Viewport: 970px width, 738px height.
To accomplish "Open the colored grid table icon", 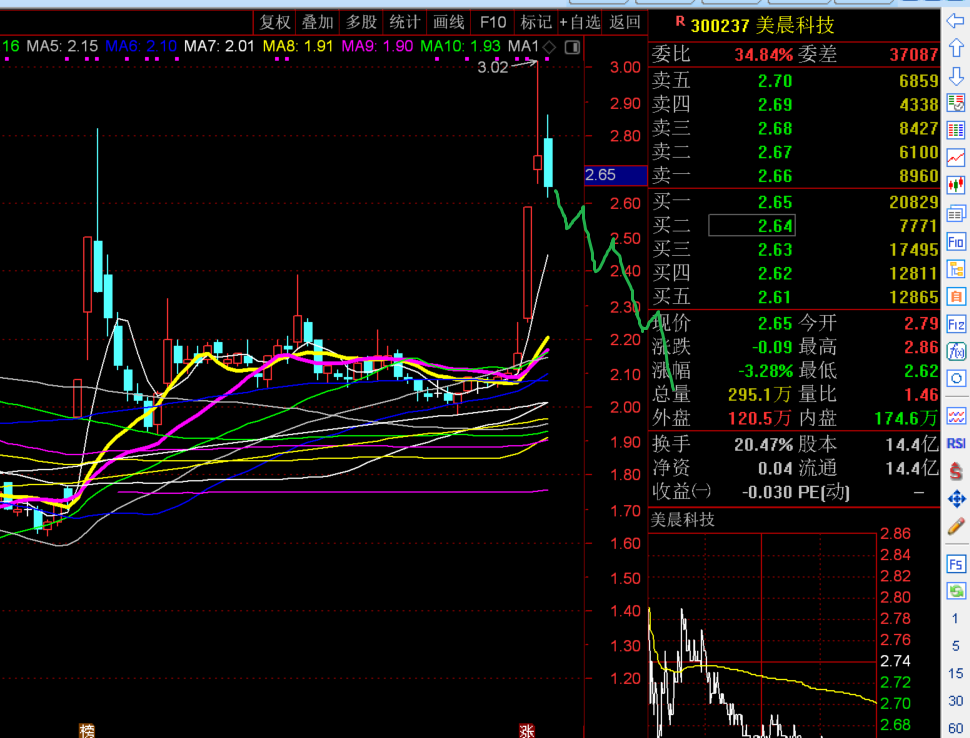I will click(956, 130).
